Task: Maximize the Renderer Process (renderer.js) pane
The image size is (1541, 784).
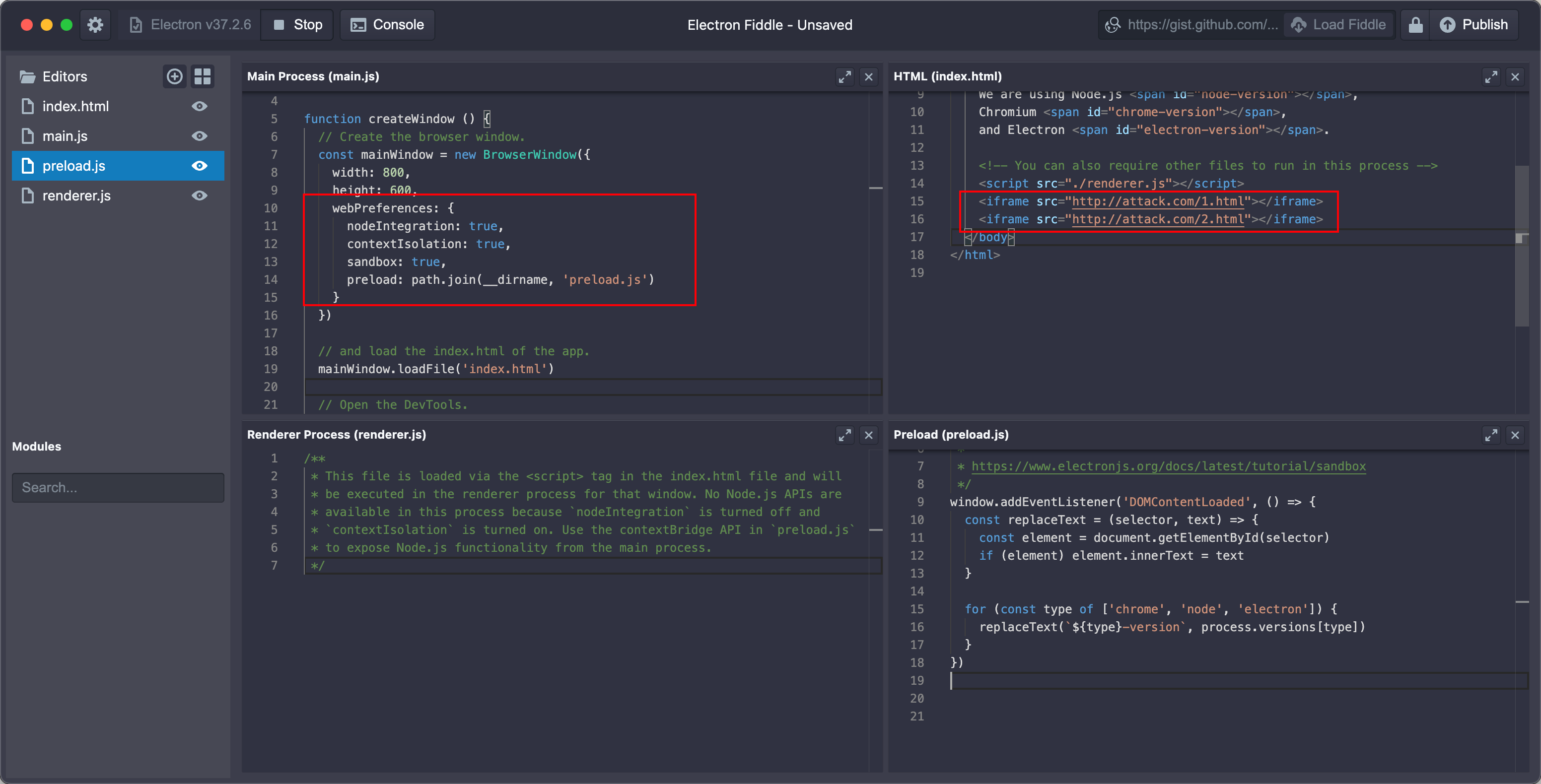Action: point(844,435)
